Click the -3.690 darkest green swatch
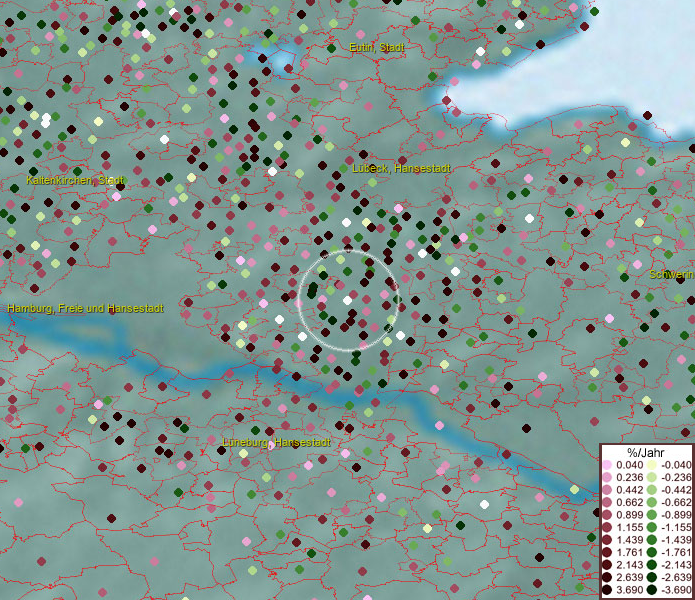The height and width of the screenshot is (600, 695). click(652, 590)
